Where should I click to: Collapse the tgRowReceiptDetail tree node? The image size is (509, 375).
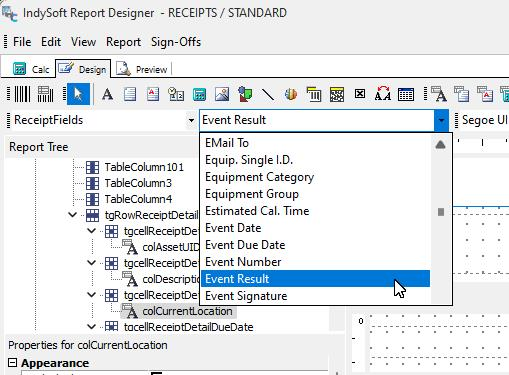(72, 215)
